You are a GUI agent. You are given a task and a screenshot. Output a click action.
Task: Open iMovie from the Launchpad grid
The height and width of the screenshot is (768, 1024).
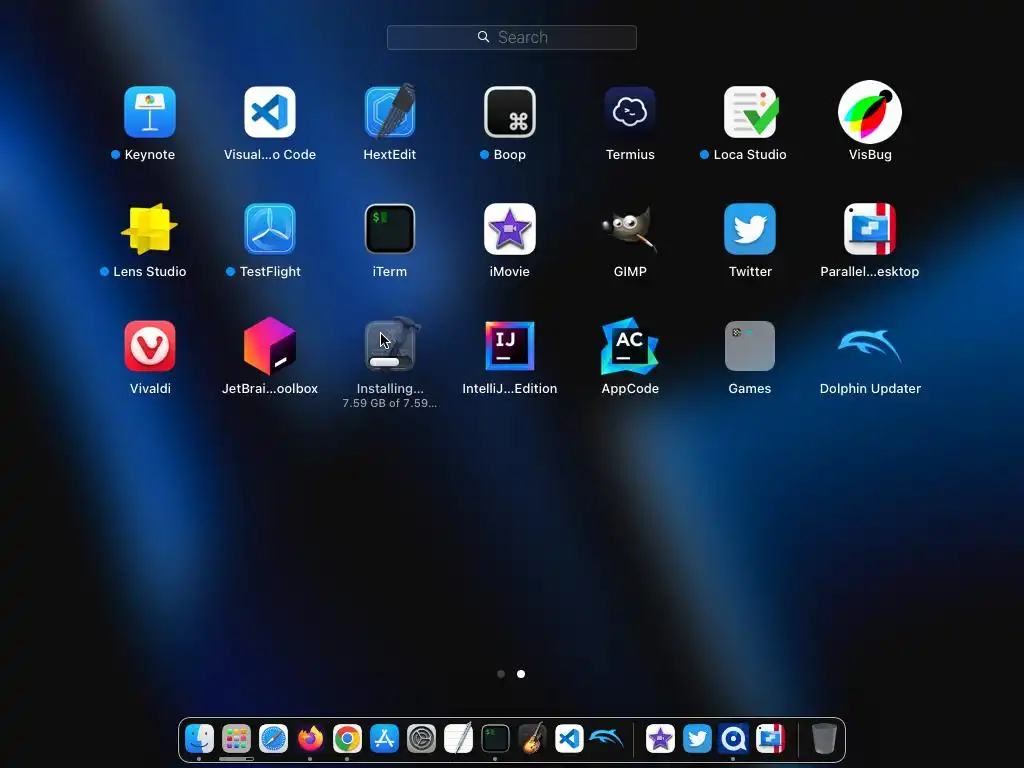point(510,229)
